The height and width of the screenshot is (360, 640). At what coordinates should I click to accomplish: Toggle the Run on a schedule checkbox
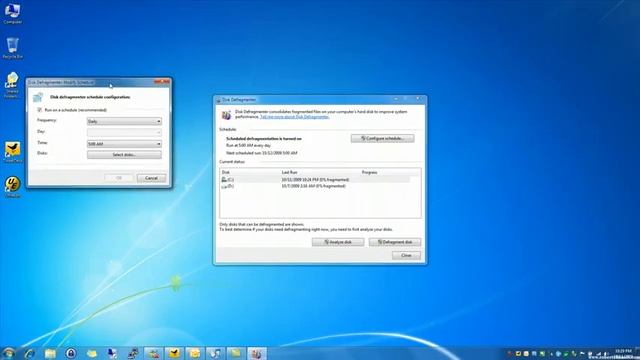coord(40,110)
